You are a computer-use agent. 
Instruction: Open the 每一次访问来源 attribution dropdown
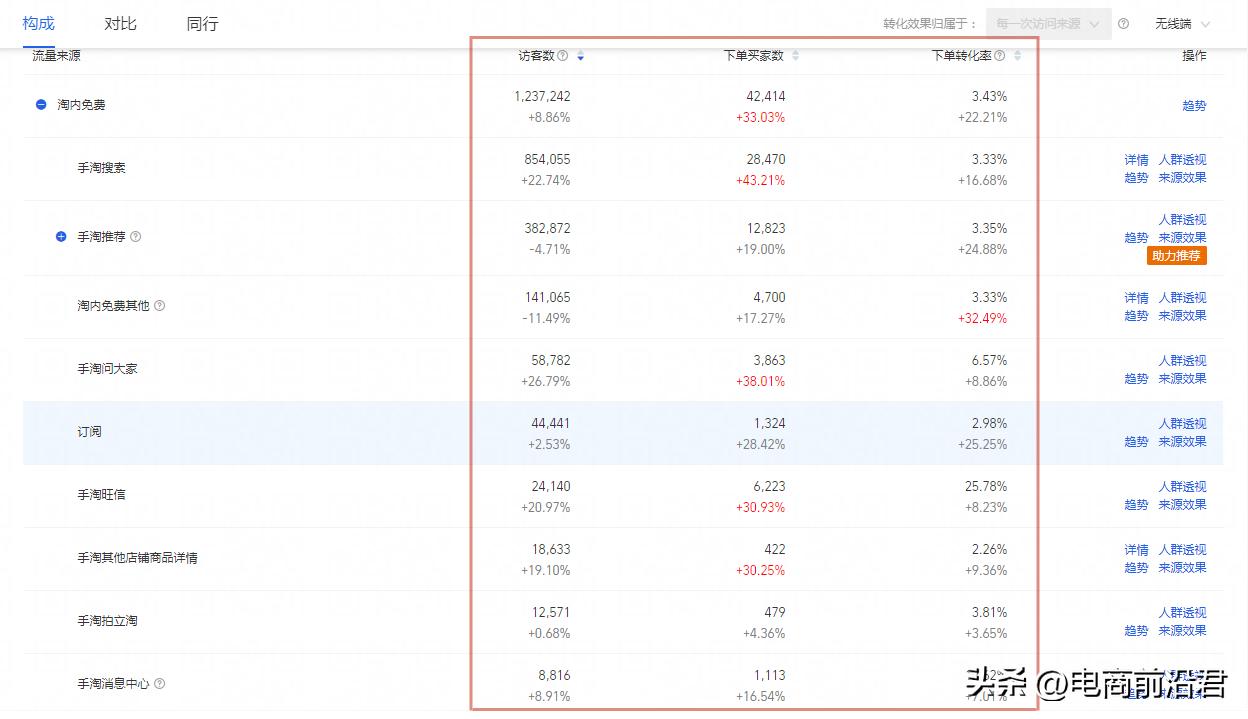tap(1048, 24)
